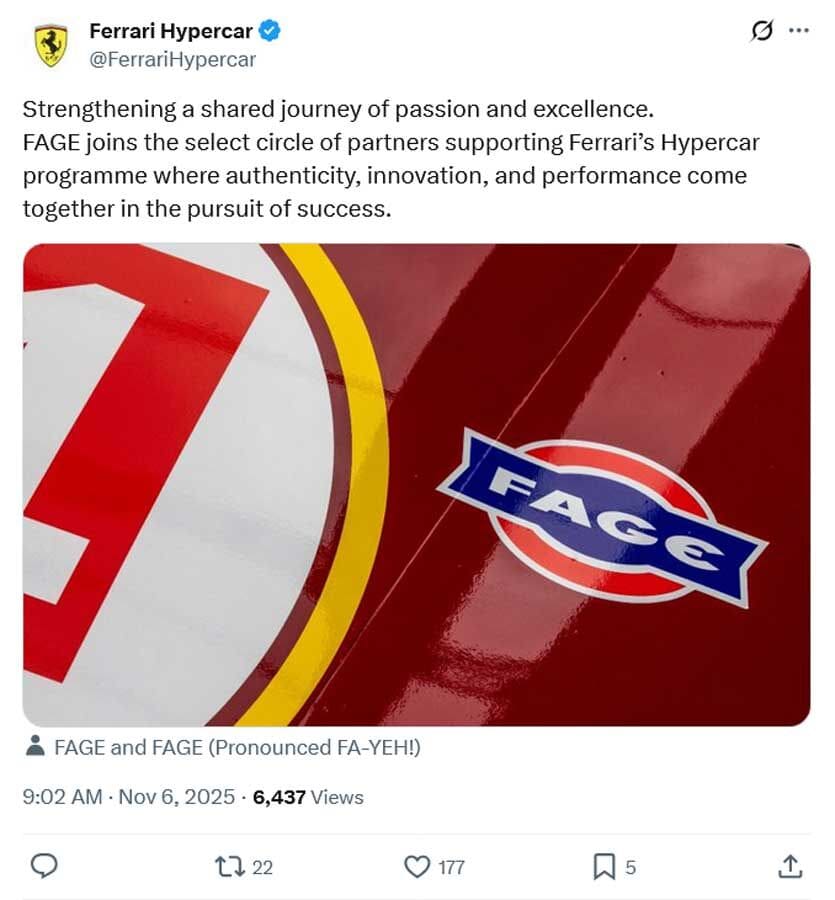
Task: Open the three-dot more options menu
Action: click(x=798, y=31)
